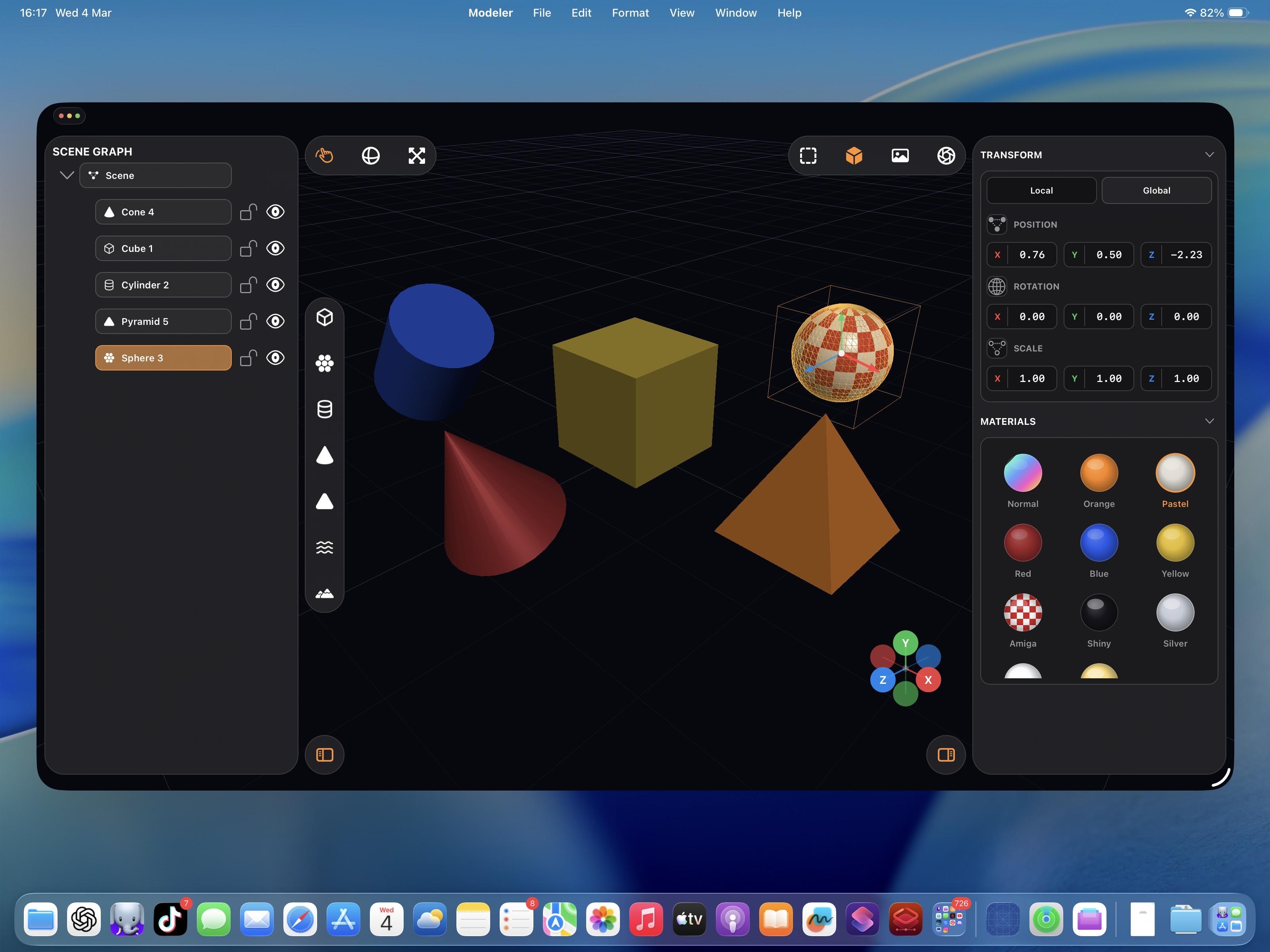
Task: Add a pyramid primitive from toolbar
Action: pos(324,501)
